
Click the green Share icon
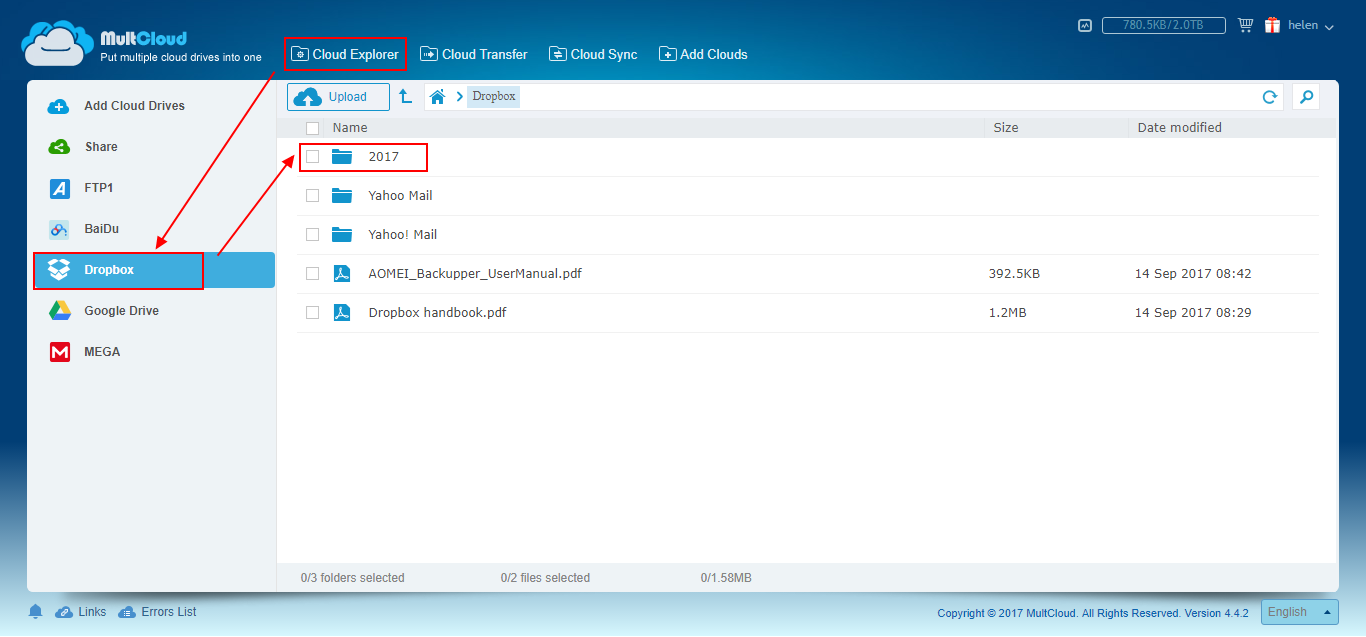59,147
